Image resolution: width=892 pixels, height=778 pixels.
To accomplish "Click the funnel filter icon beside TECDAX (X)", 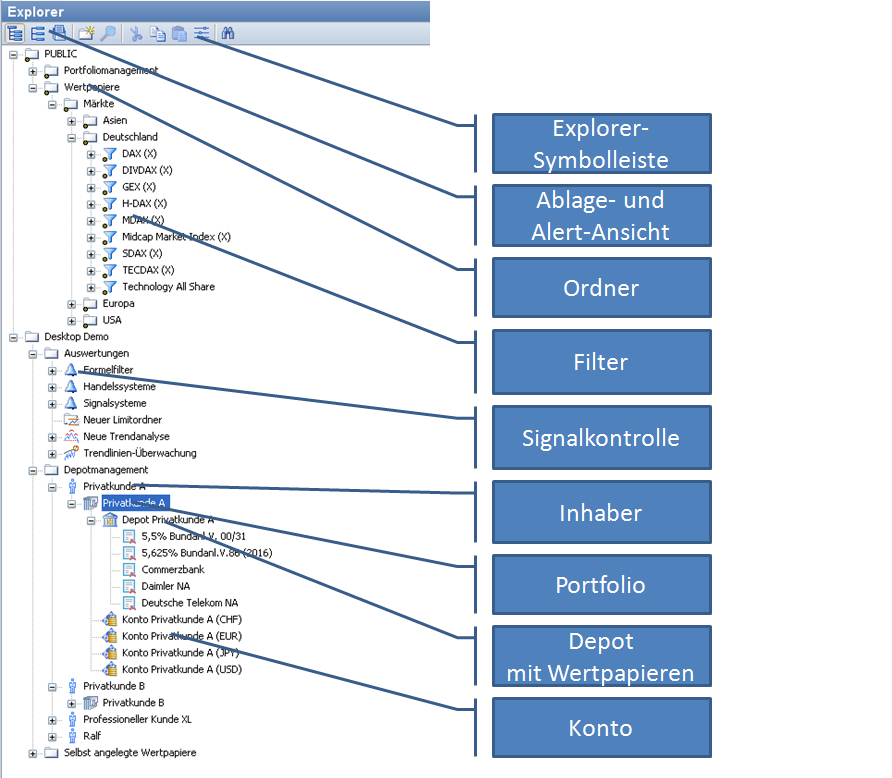I will click(109, 270).
